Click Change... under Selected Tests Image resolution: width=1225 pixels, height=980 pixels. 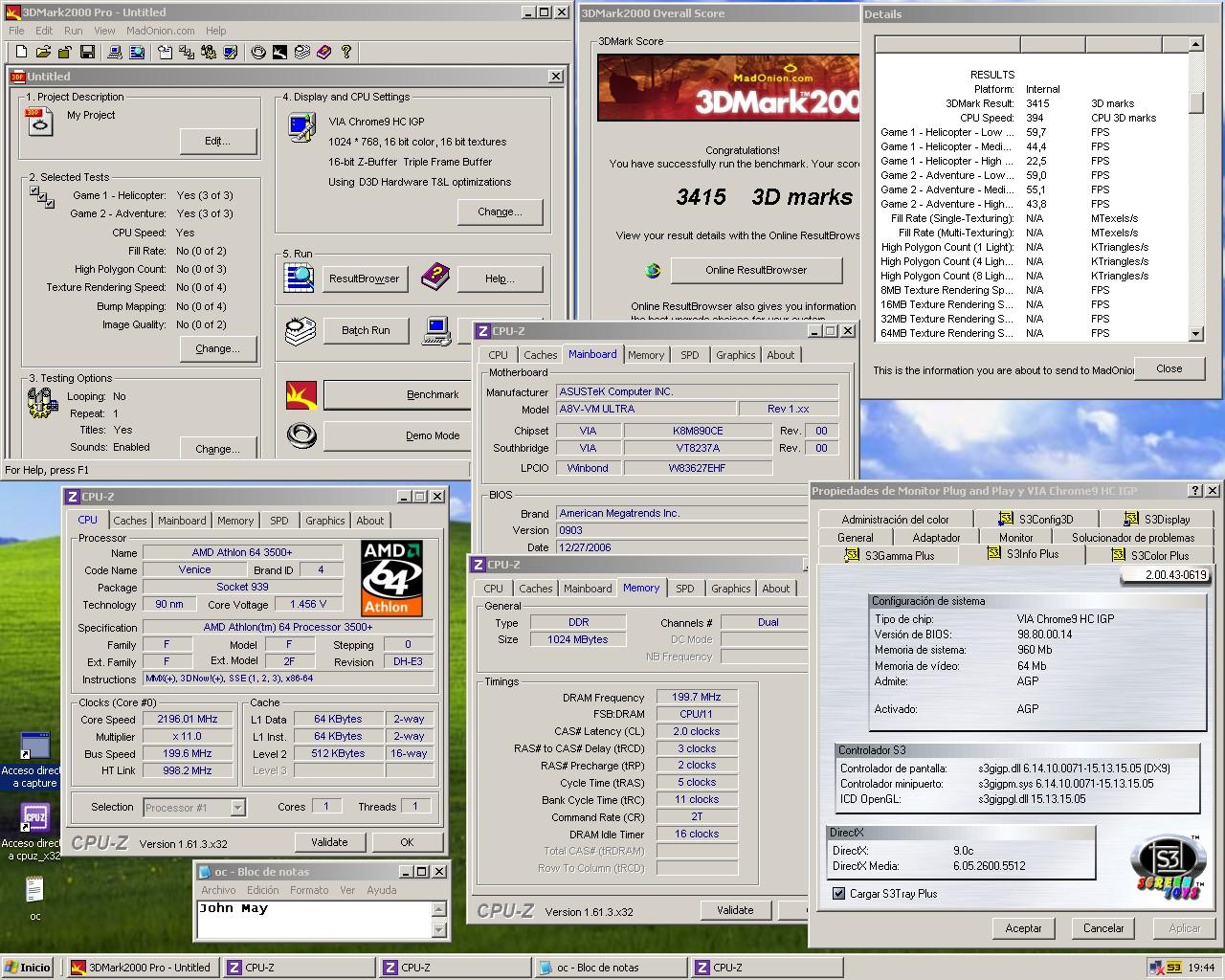(218, 348)
